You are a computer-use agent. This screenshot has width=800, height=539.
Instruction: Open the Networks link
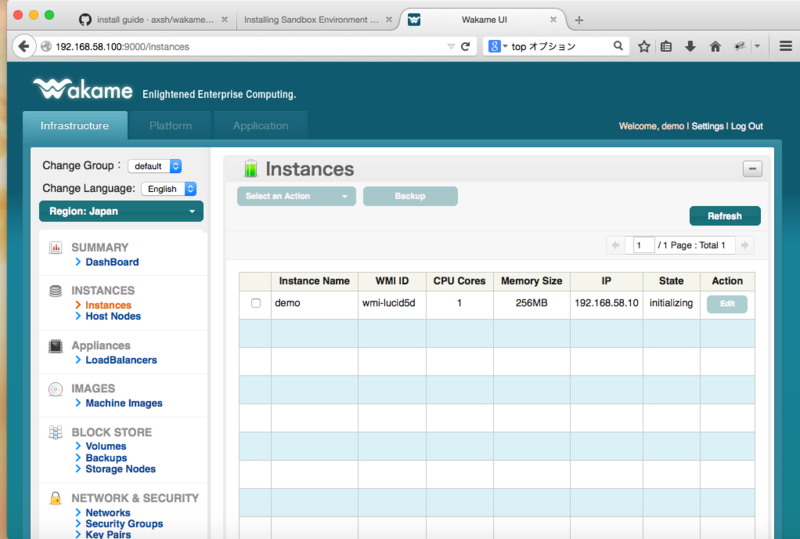[108, 512]
